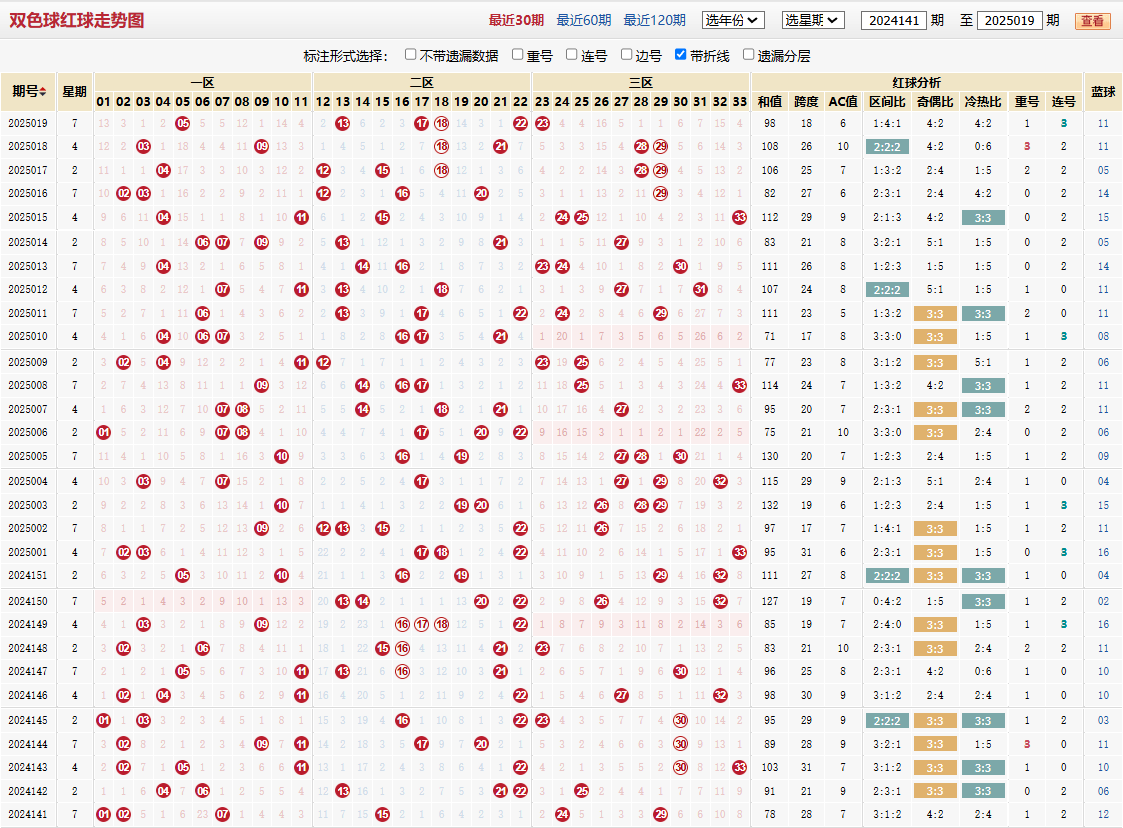Click red ball 15 in row 2024141

click(382, 814)
